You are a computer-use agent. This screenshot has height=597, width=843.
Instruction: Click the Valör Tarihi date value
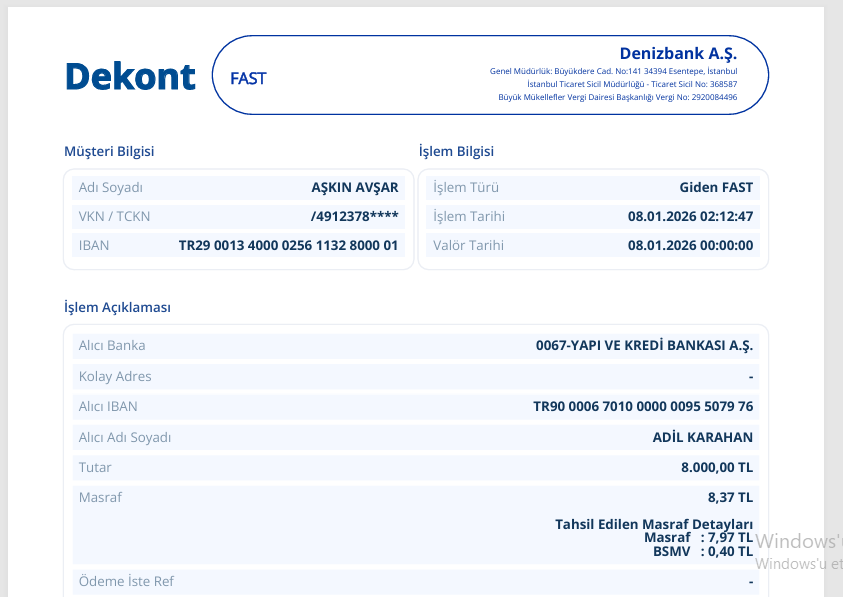690,246
